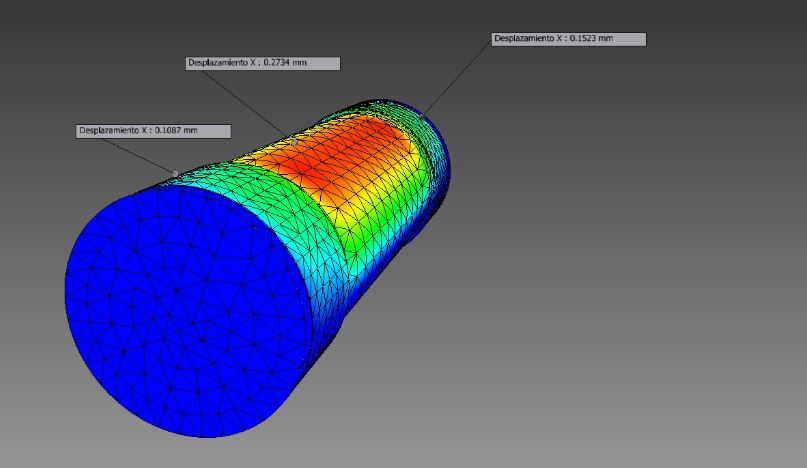Select the 0.1523 mm displacement probe label
Viewport: 807px width, 468px height.
pos(568,39)
